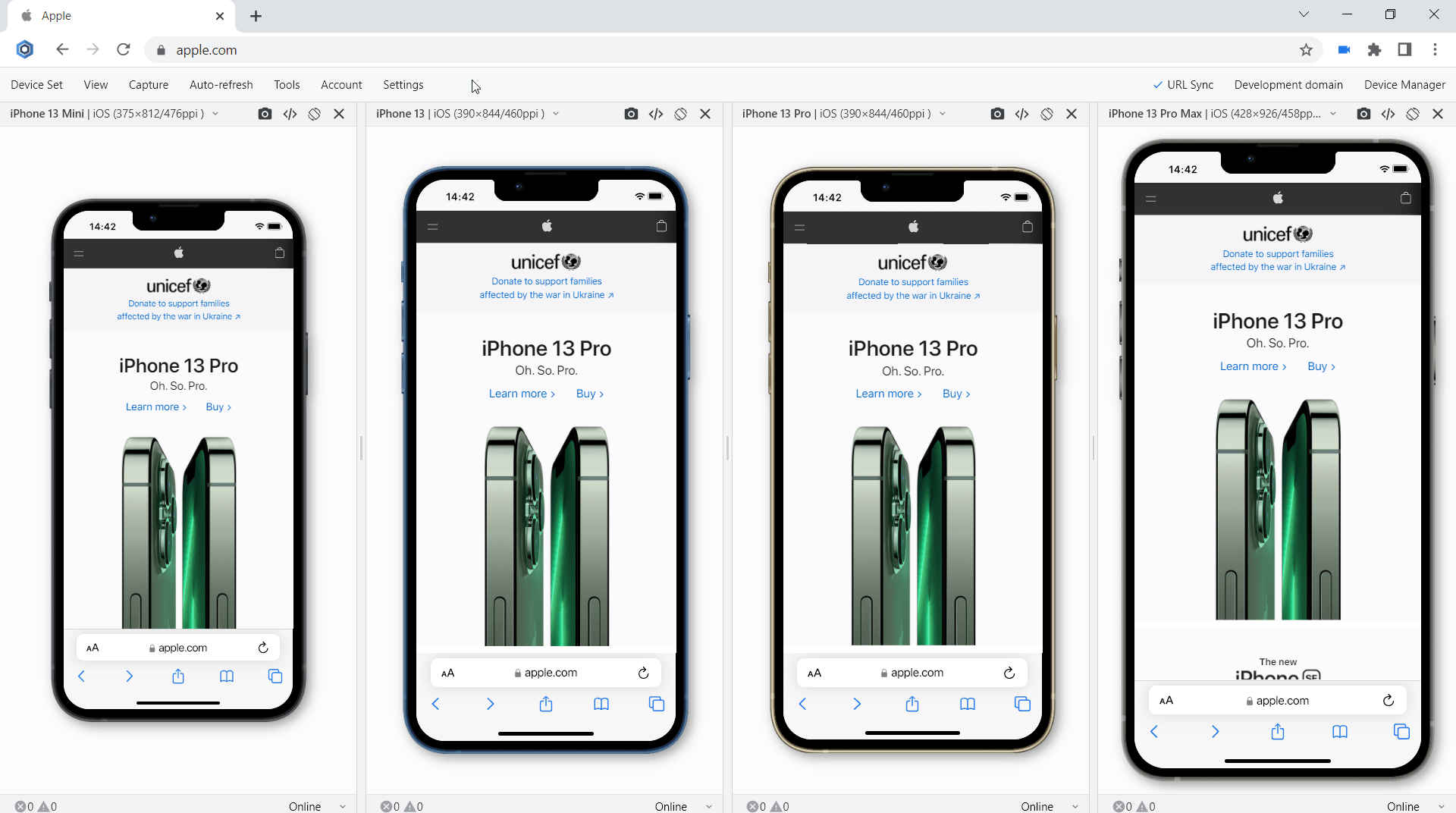Bookmark this page with star icon
1456x813 pixels.
(1306, 50)
